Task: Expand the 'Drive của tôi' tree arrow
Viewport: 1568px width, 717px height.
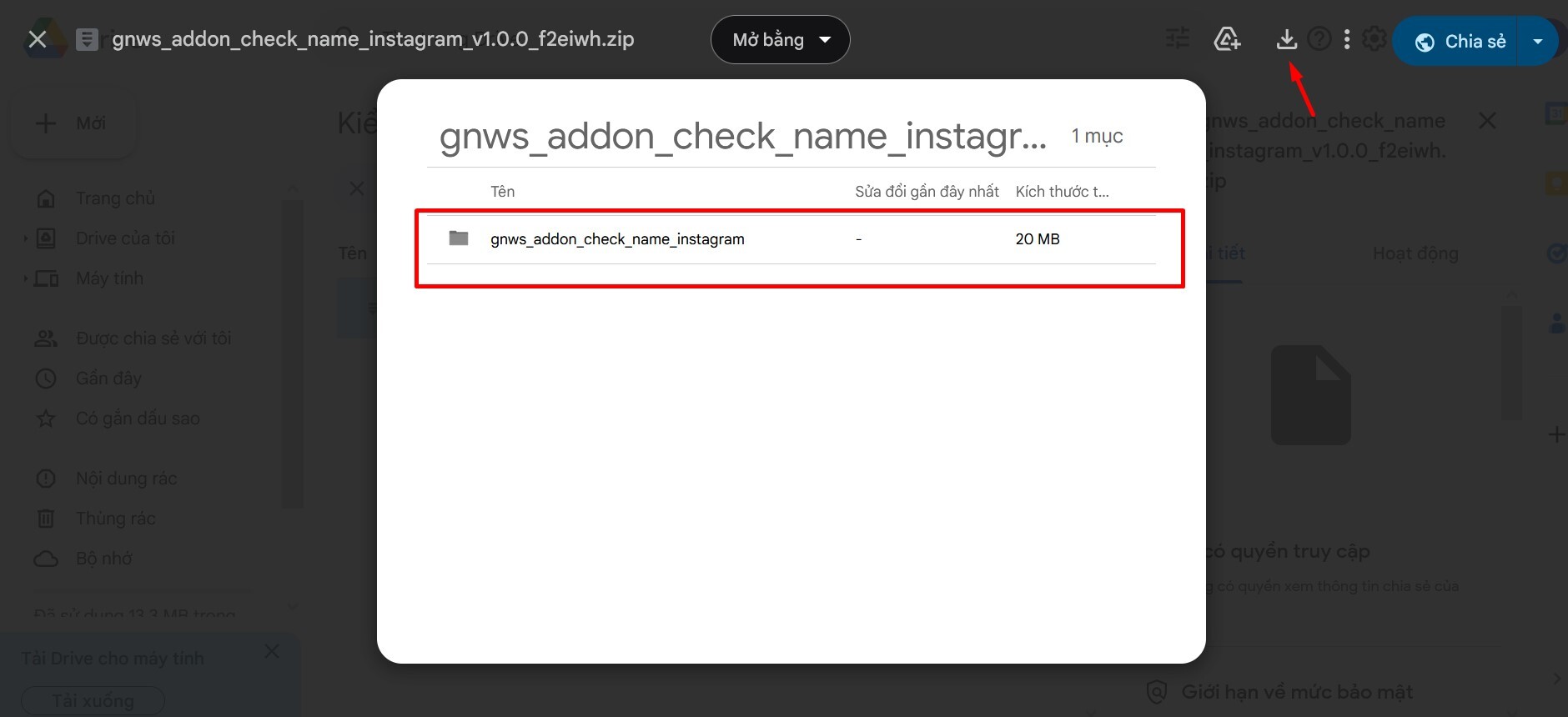Action: (x=25, y=238)
